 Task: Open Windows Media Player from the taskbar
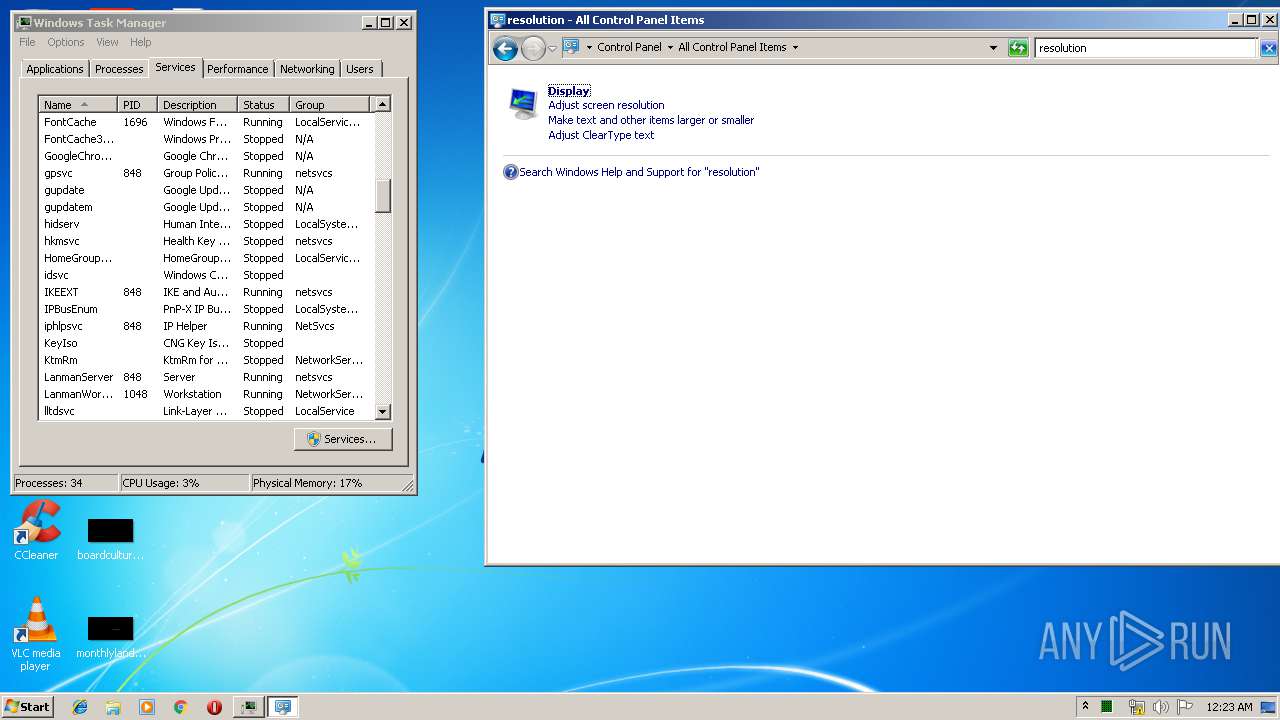[147, 707]
